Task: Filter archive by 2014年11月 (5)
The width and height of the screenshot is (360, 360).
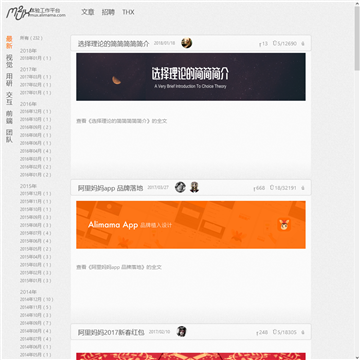Action: (35, 307)
